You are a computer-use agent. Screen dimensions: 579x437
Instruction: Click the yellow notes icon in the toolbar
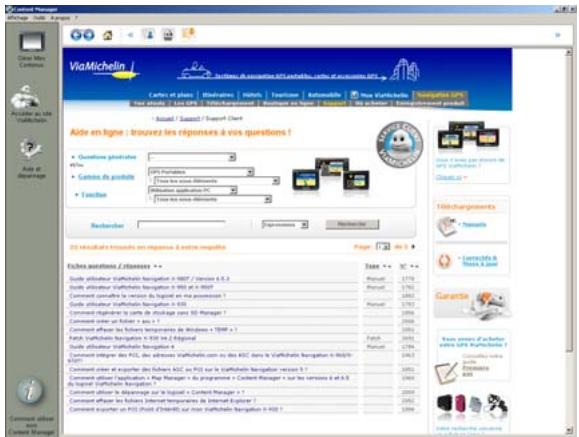coord(188,34)
